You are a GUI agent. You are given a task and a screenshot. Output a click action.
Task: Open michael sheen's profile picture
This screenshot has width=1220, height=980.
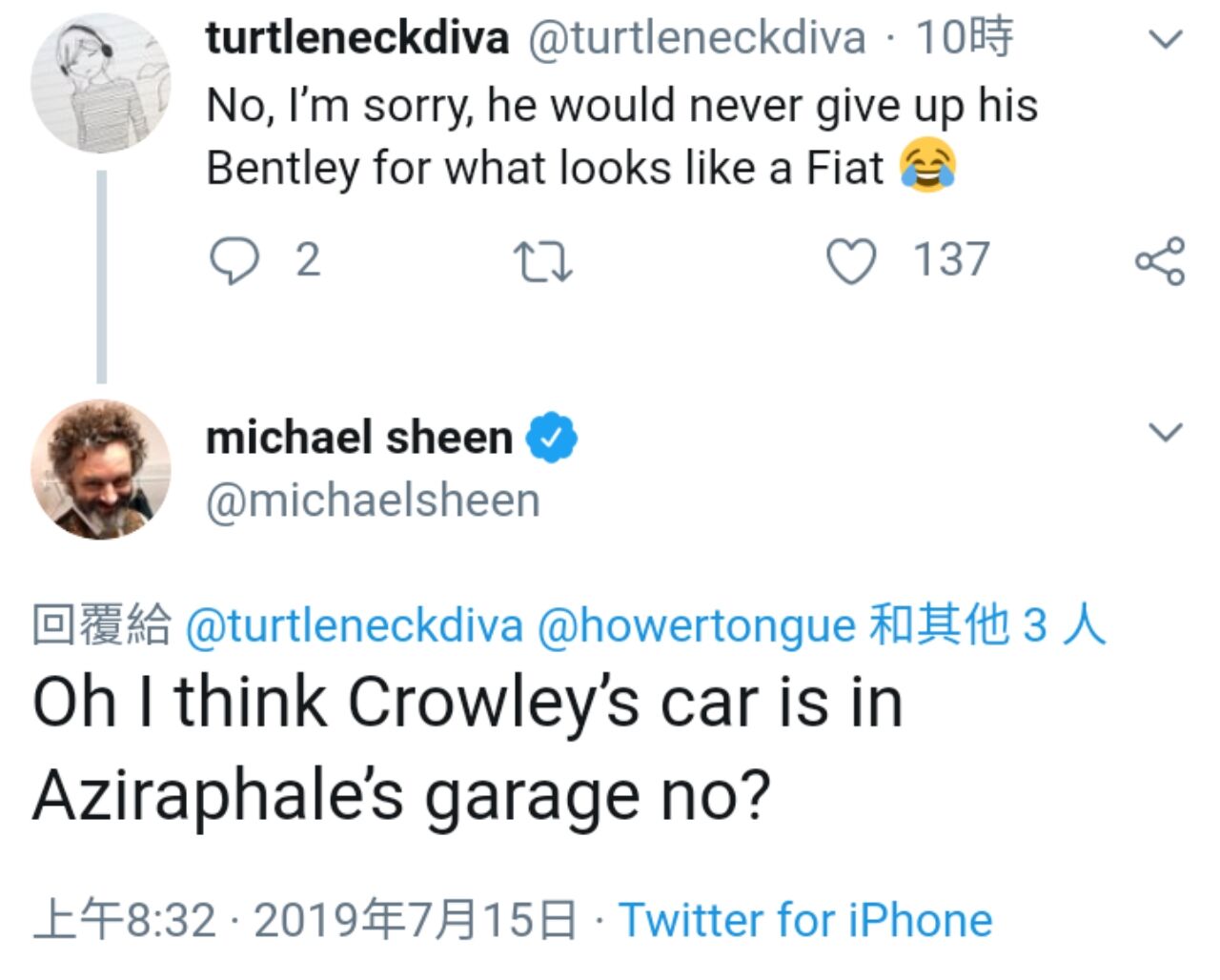pyautogui.click(x=101, y=469)
